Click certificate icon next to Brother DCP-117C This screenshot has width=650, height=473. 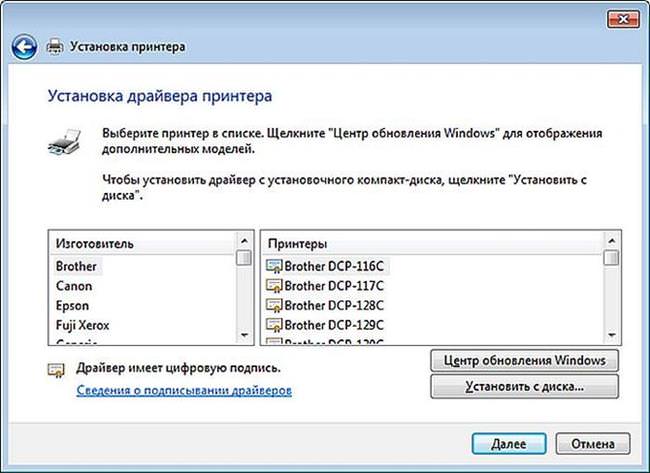click(x=274, y=286)
